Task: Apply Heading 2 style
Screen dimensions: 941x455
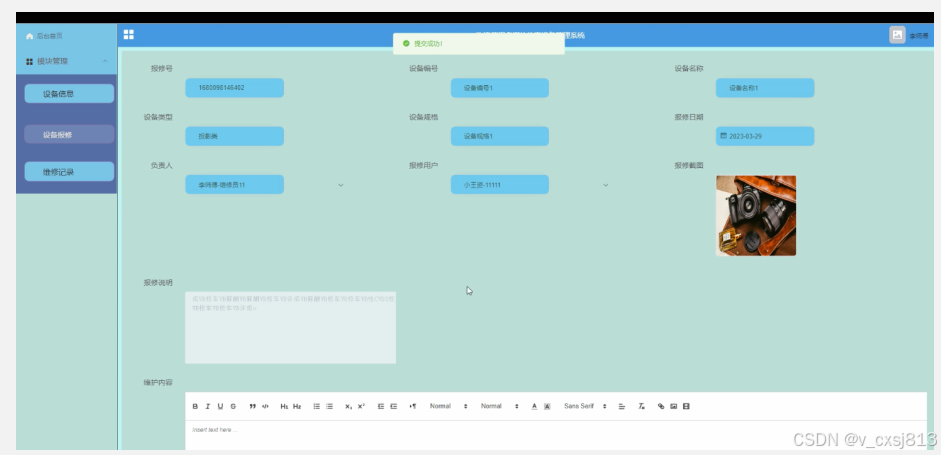Action: point(297,406)
